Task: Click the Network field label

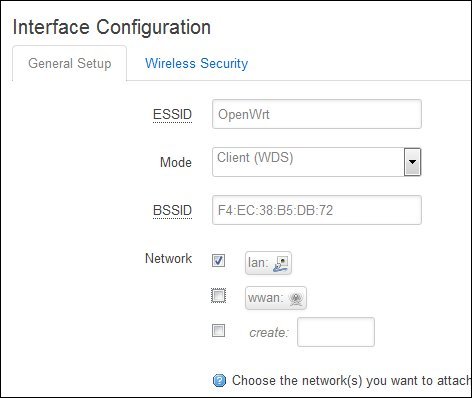Action: pos(169,258)
